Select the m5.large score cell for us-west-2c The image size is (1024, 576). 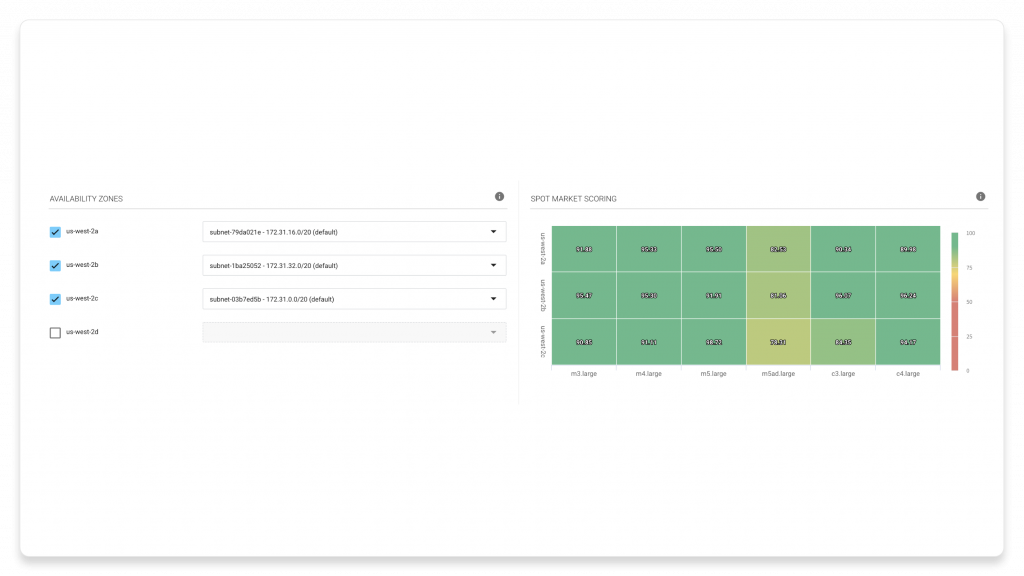click(713, 342)
